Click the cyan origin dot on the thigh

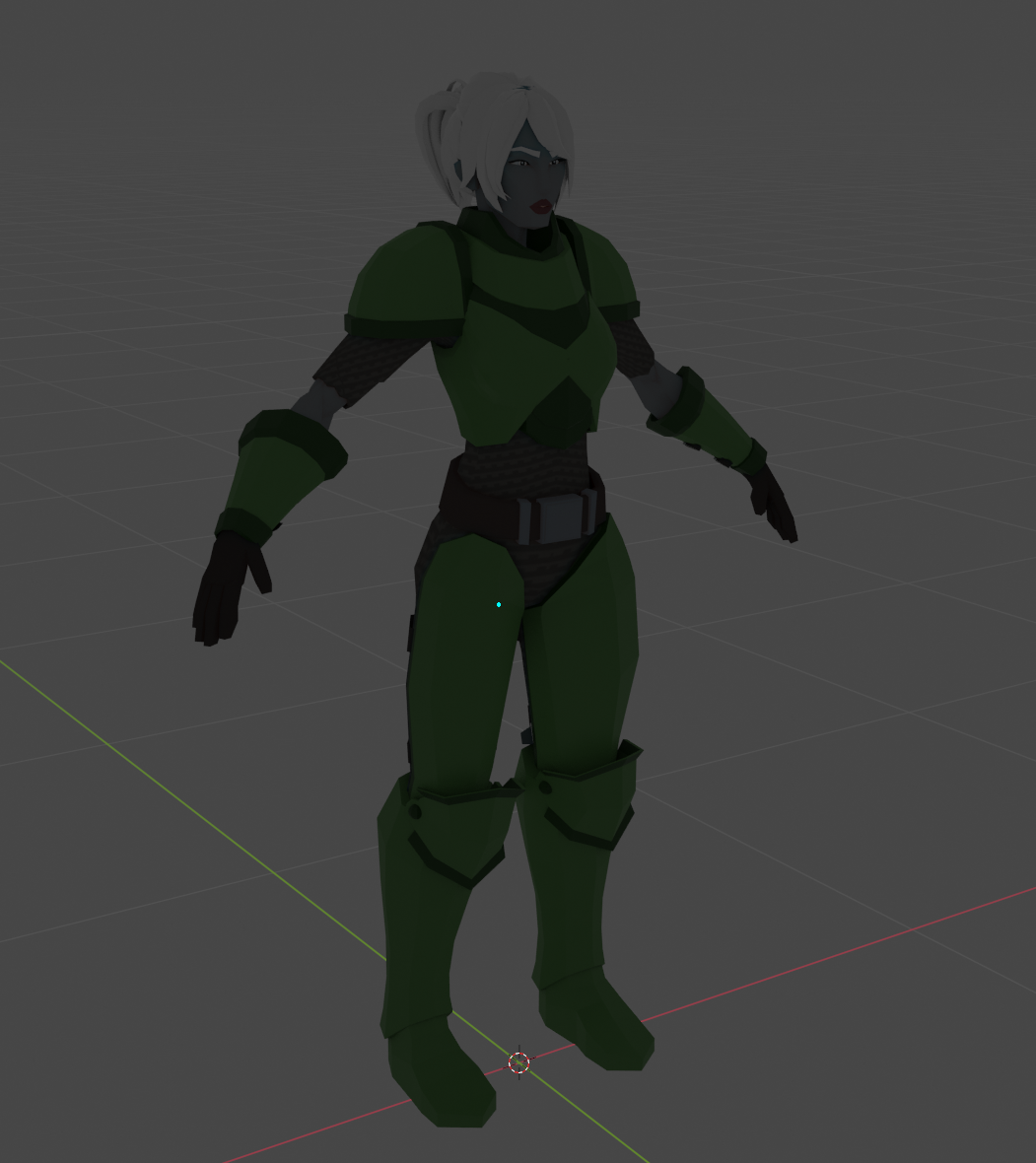click(x=499, y=604)
